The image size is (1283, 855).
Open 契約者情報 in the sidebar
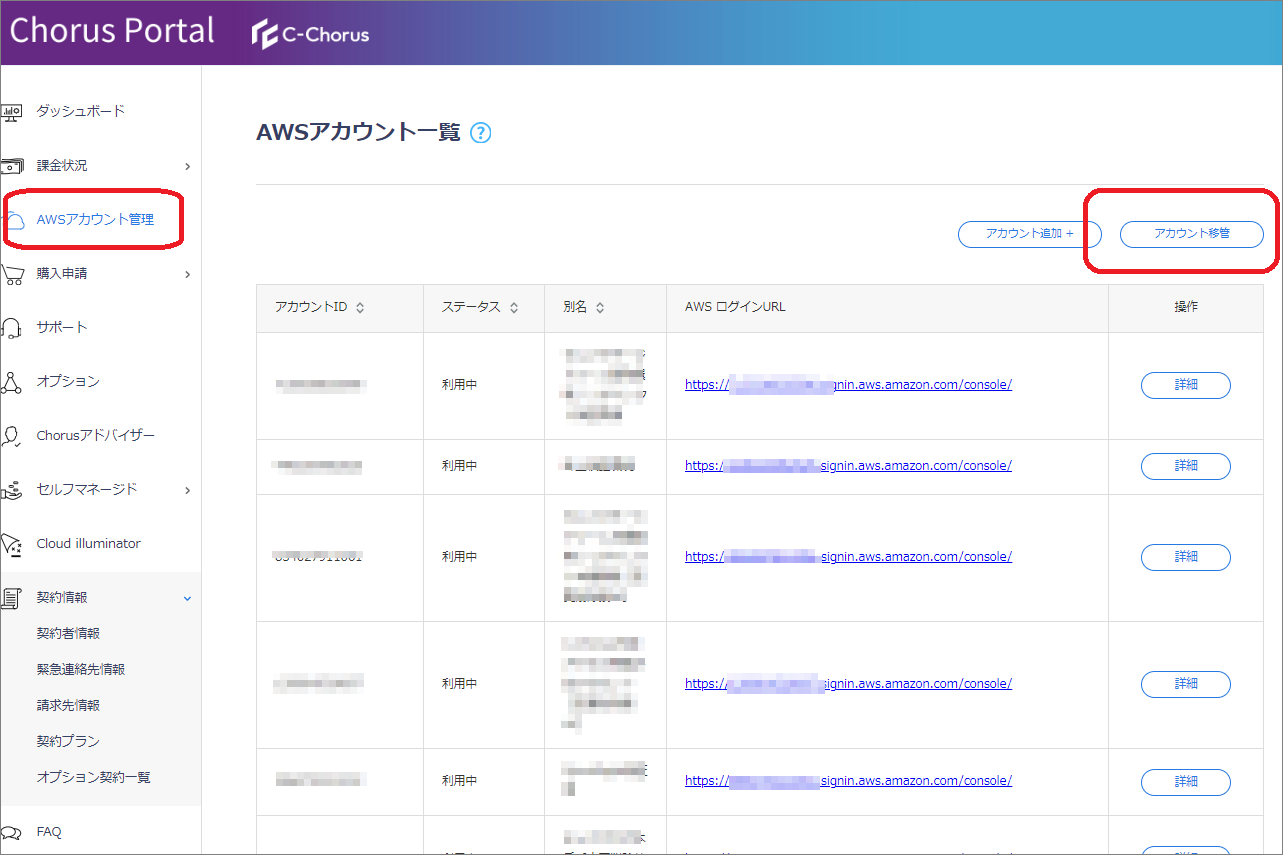[68, 634]
